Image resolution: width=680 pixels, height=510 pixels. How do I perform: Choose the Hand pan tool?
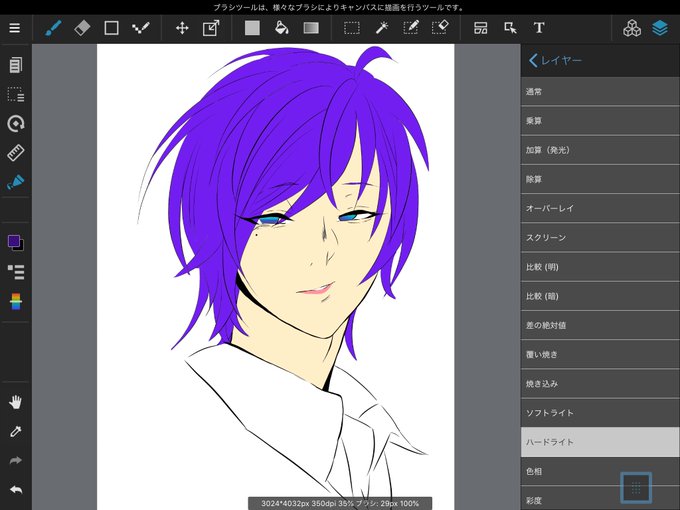(x=16, y=402)
